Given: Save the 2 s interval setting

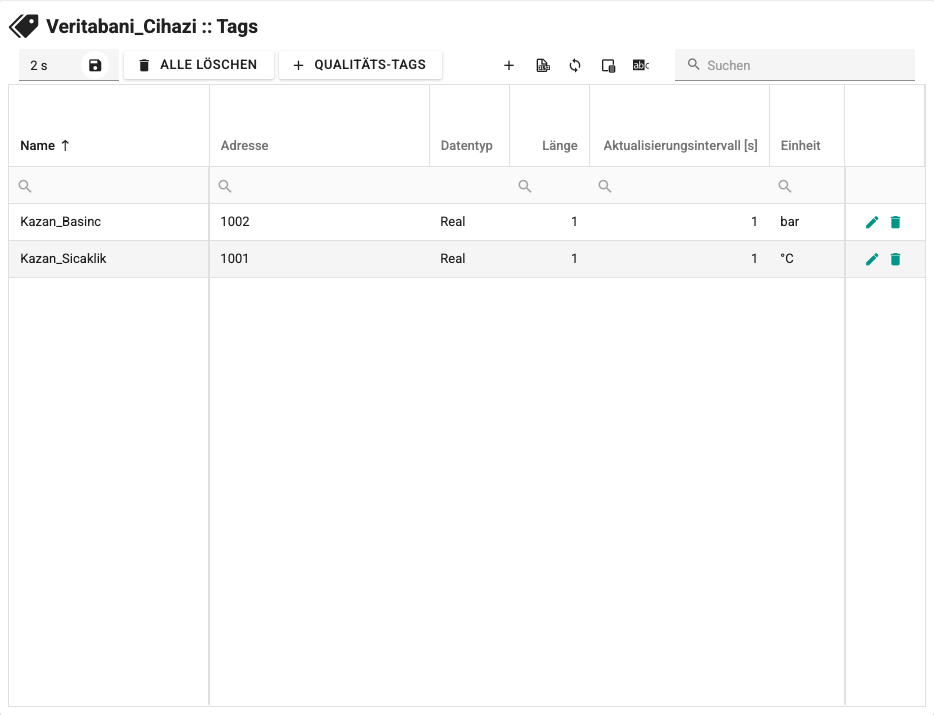Looking at the screenshot, I should 95,66.
